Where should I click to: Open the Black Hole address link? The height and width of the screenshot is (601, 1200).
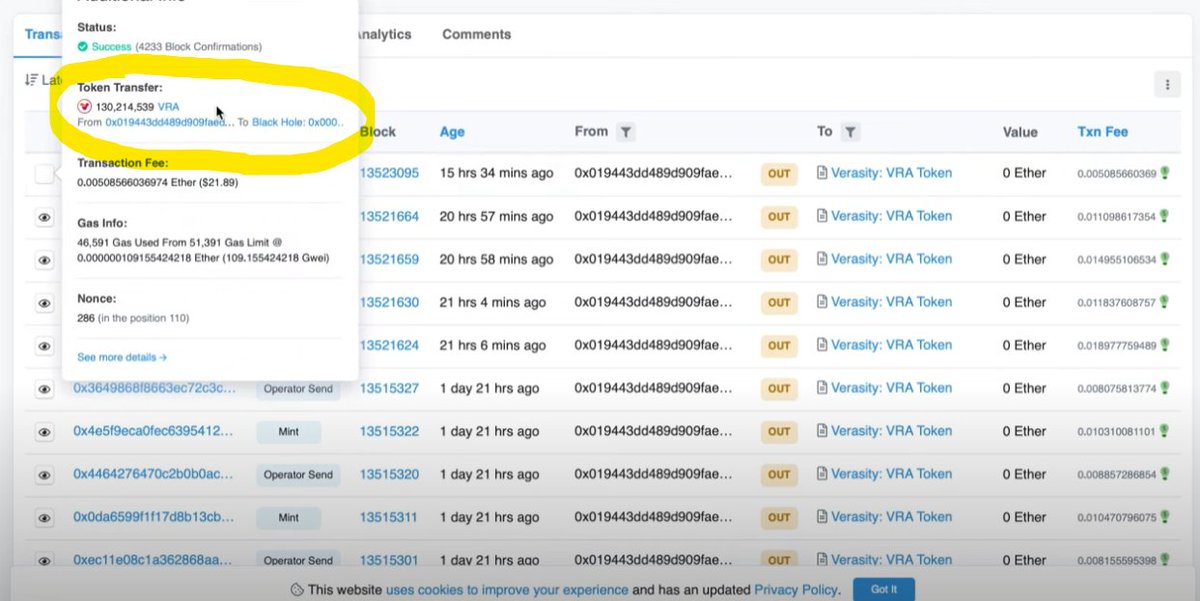tap(298, 122)
